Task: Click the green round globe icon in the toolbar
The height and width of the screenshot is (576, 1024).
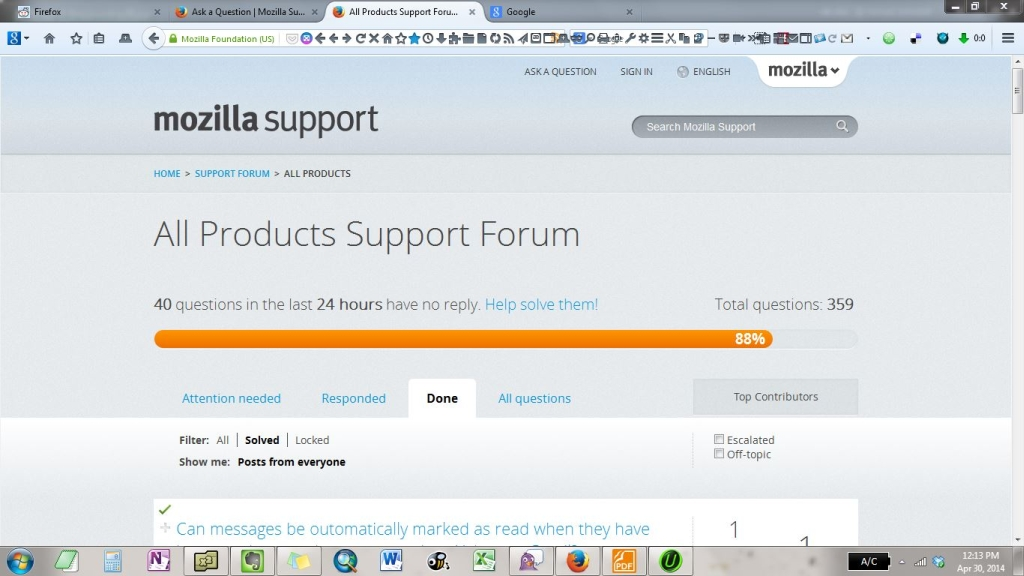Action: [x=889, y=39]
